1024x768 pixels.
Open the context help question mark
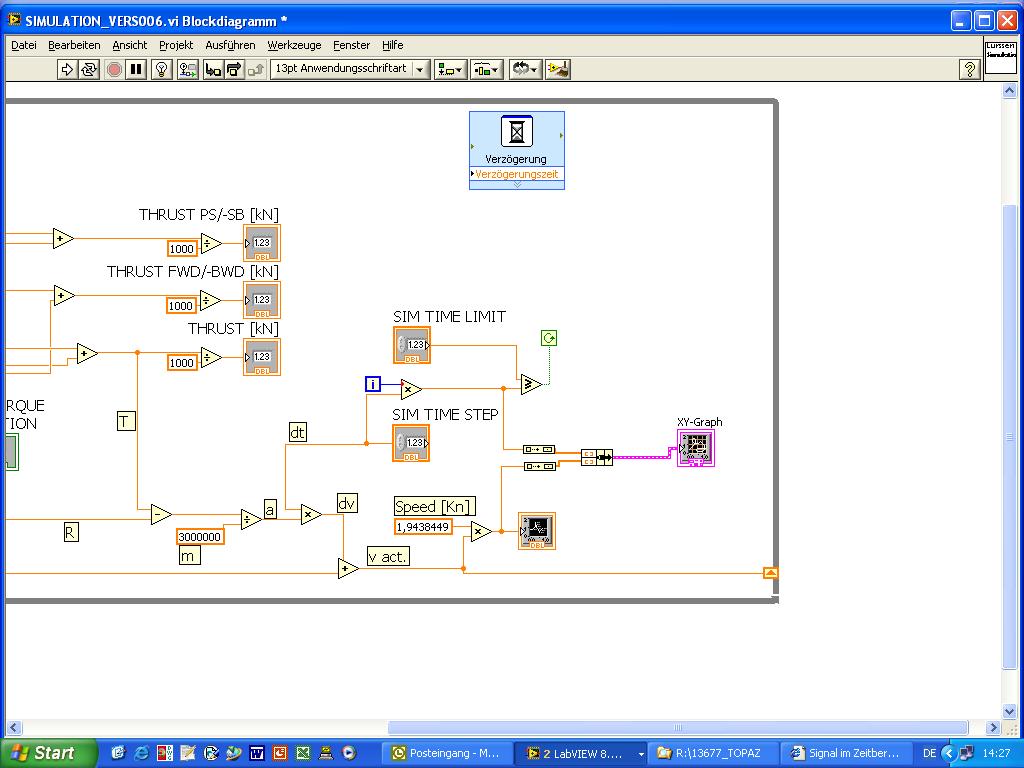click(x=968, y=69)
